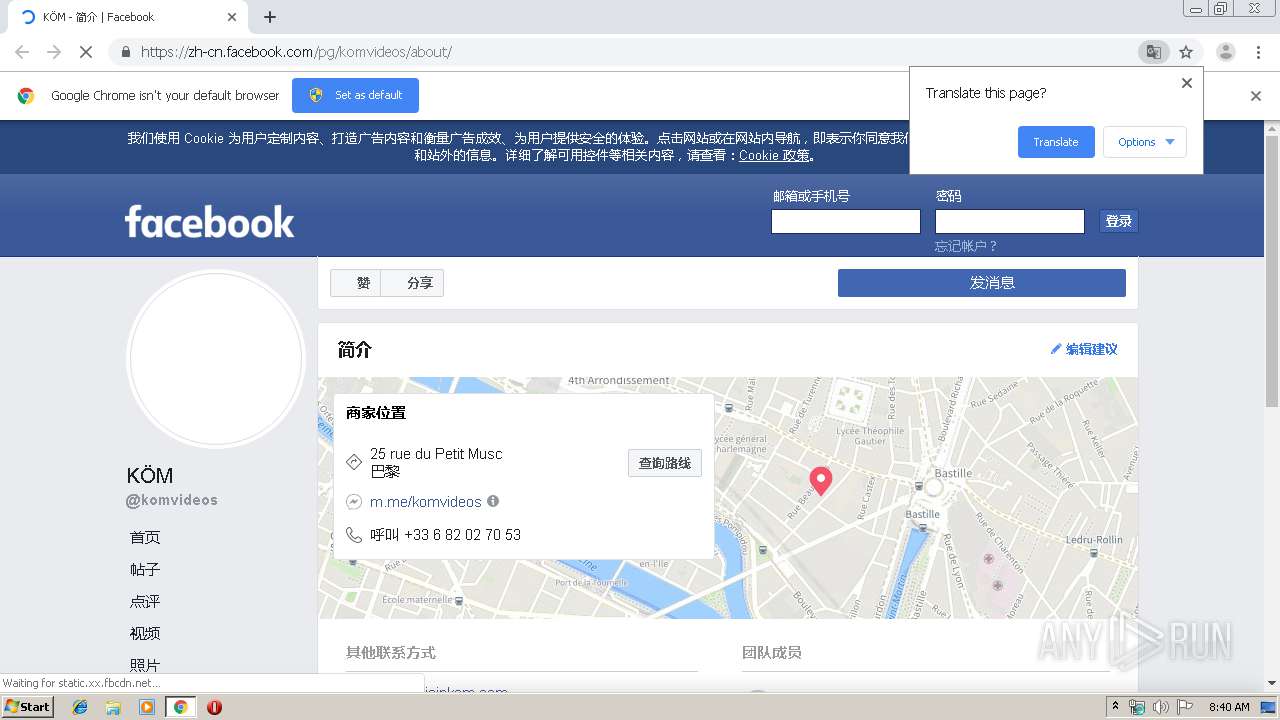Stop loading the page
Viewport: 1280px width, 720px height.
(86, 52)
